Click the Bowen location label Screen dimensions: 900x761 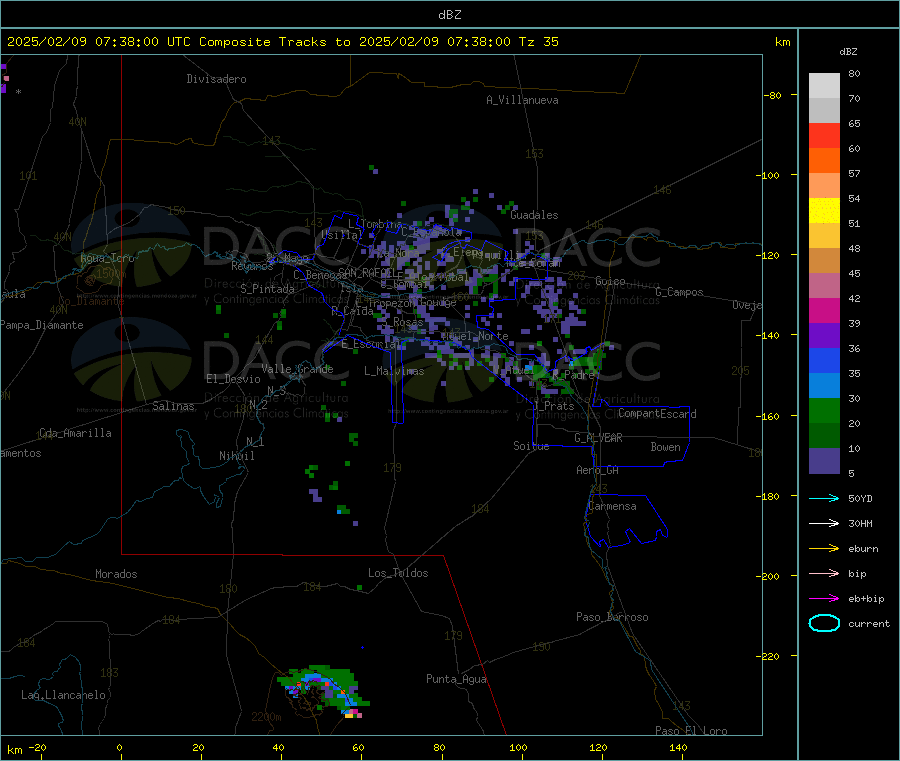point(665,447)
